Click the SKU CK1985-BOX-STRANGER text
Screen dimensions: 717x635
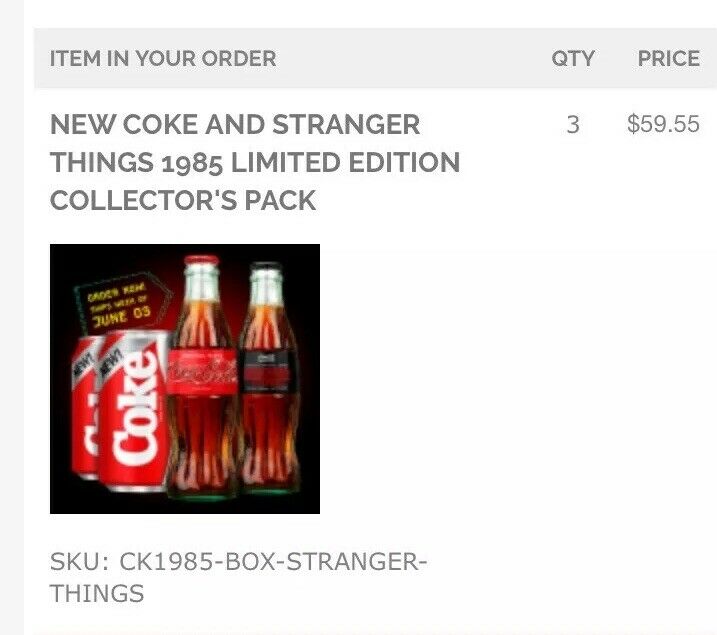238,561
